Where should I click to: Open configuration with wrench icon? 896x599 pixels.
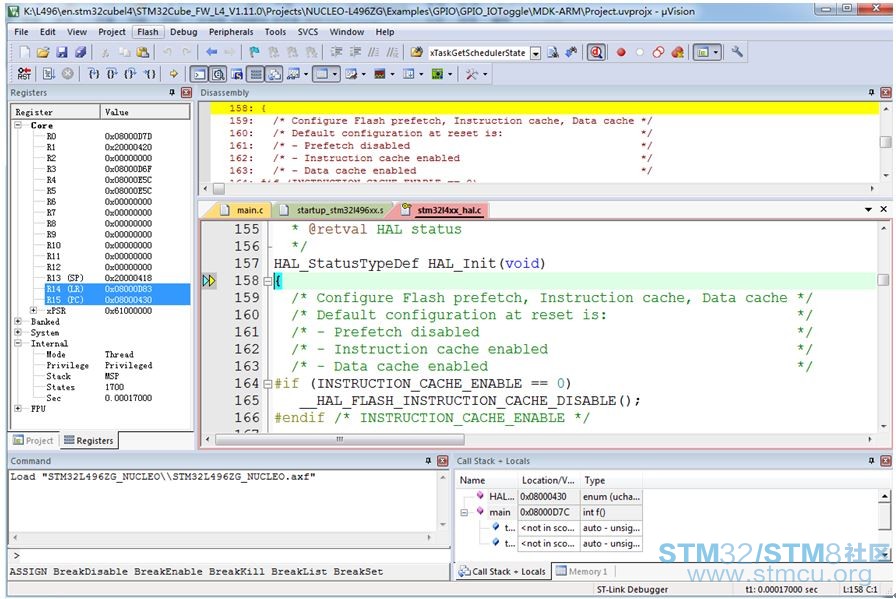[737, 52]
